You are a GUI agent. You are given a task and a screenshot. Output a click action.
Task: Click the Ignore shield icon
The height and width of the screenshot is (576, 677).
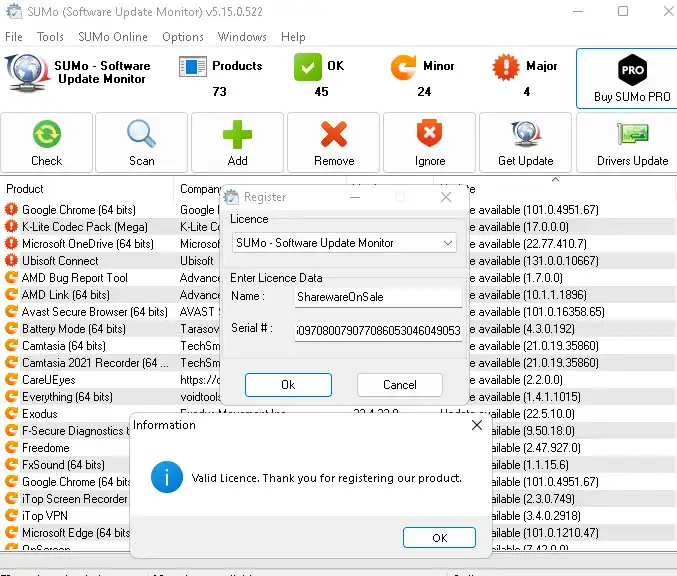coord(429,135)
